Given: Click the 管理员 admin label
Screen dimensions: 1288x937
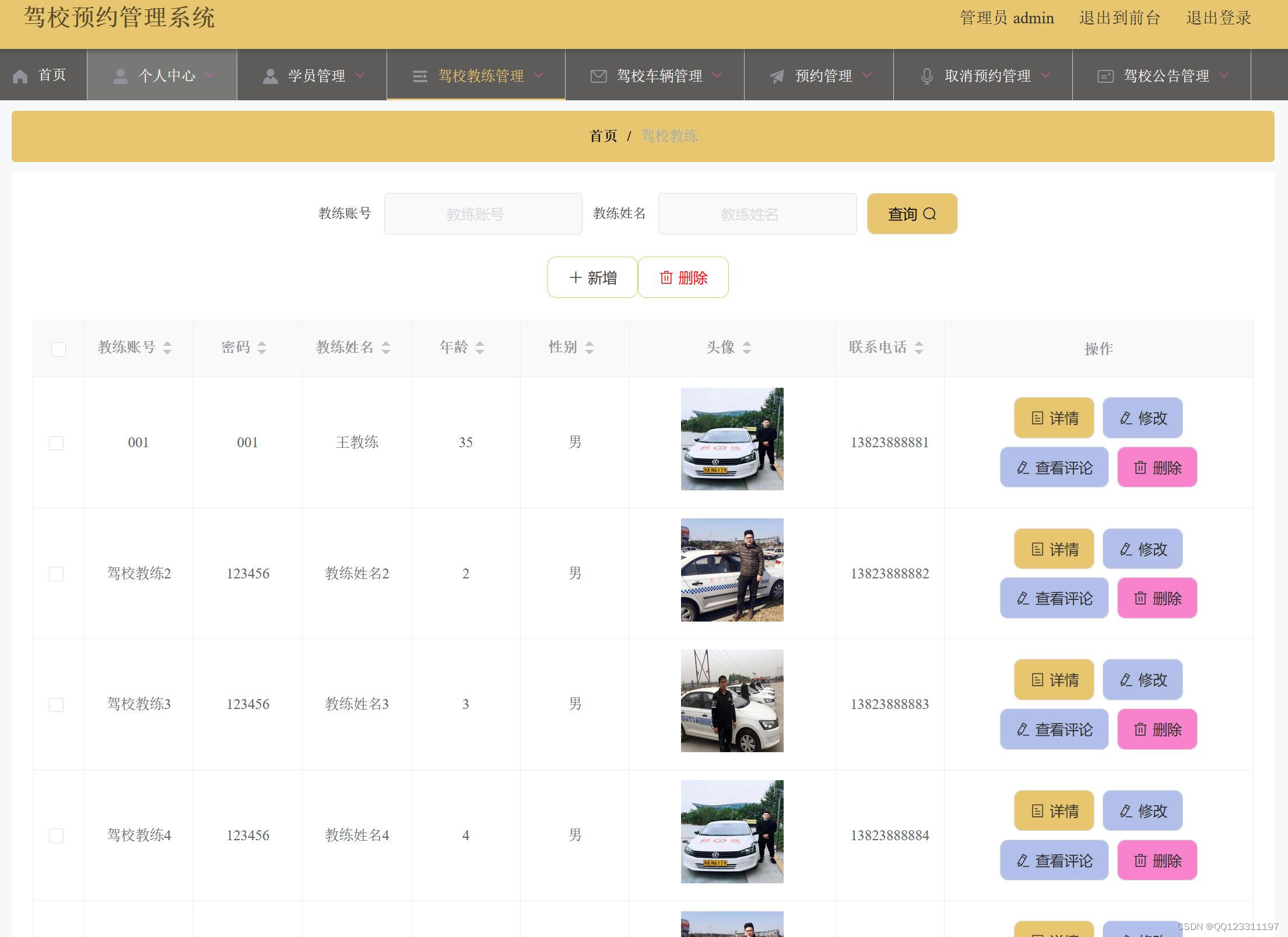Looking at the screenshot, I should (1007, 18).
